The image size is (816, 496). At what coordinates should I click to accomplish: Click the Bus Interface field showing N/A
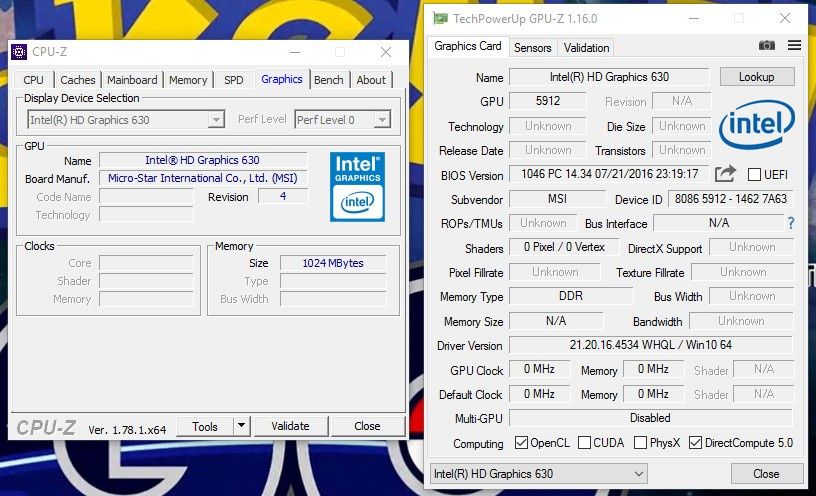point(719,223)
